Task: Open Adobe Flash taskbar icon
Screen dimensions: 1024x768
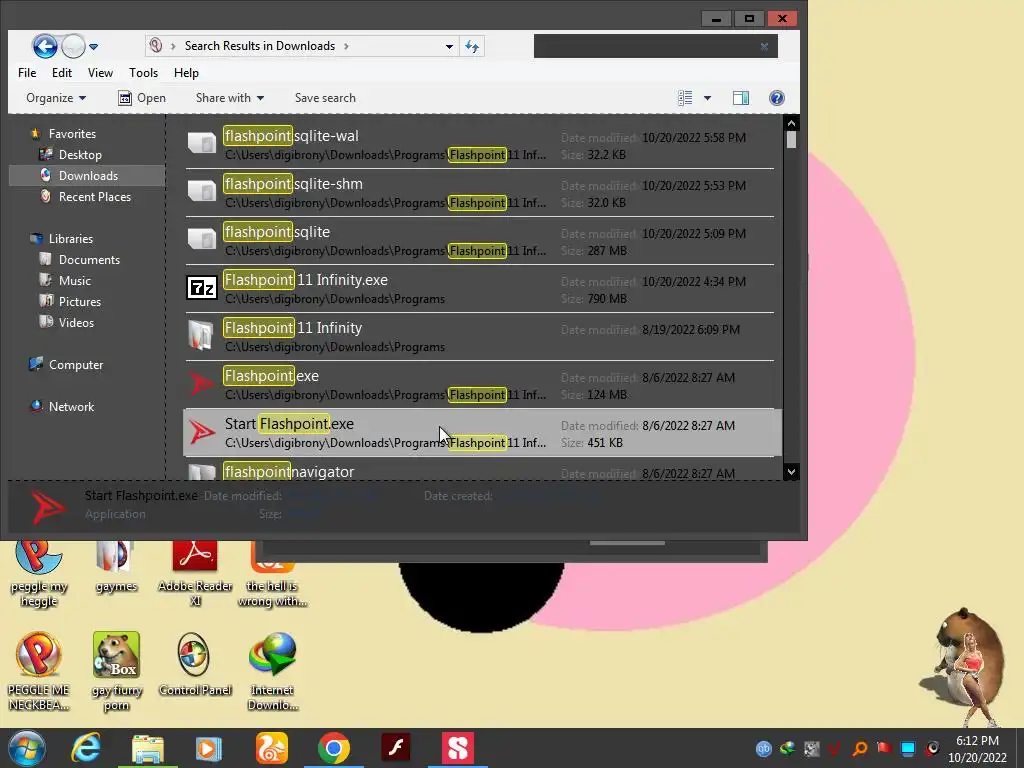Action: click(396, 748)
